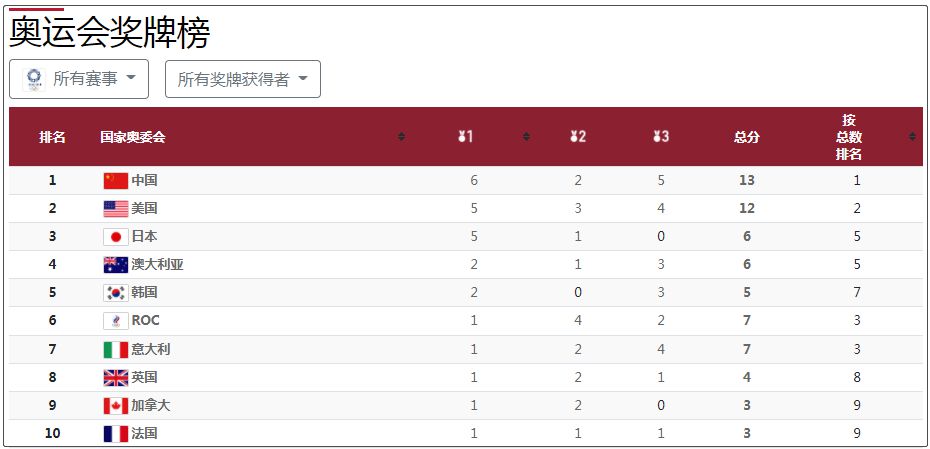Image resolution: width=930 pixels, height=449 pixels.
Task: Click the Japan flag icon
Action: [116, 237]
